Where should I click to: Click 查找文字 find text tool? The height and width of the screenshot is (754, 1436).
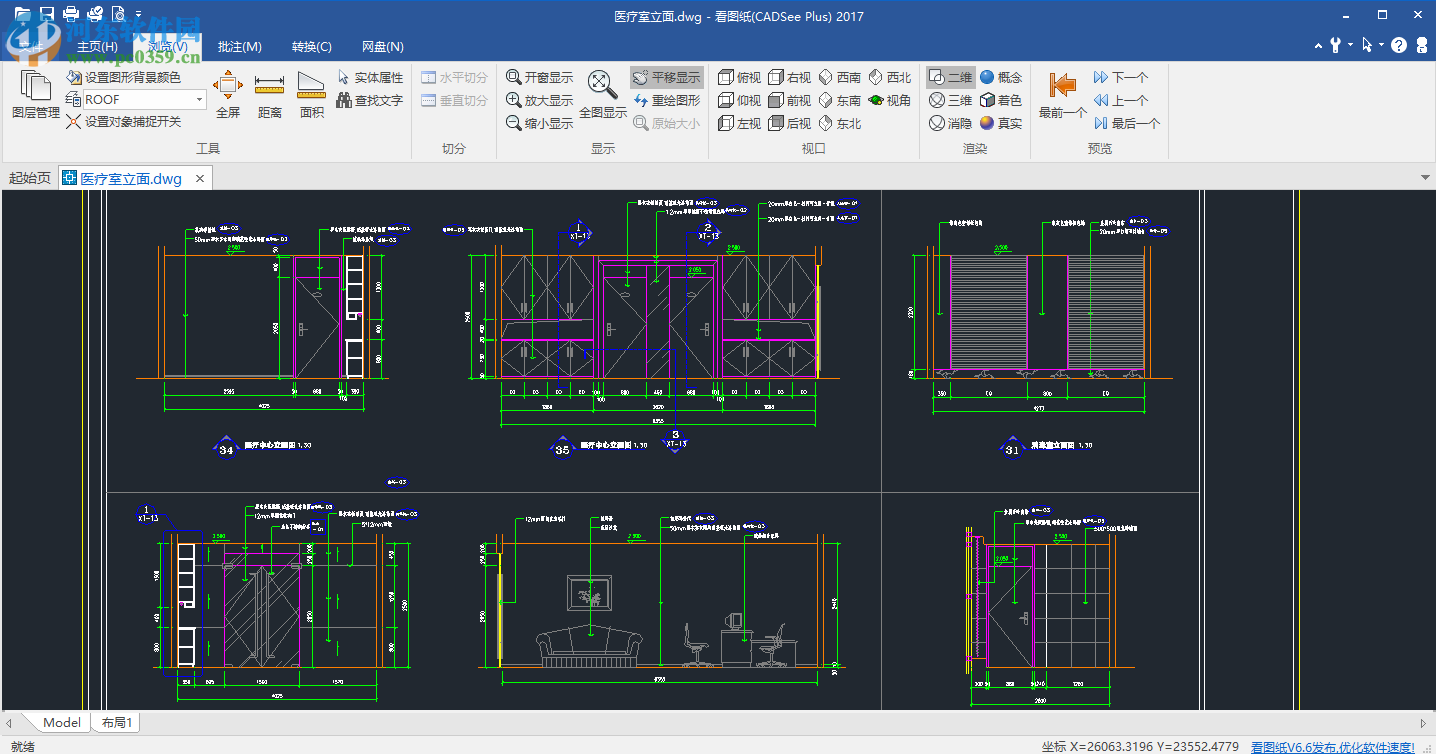[369, 100]
